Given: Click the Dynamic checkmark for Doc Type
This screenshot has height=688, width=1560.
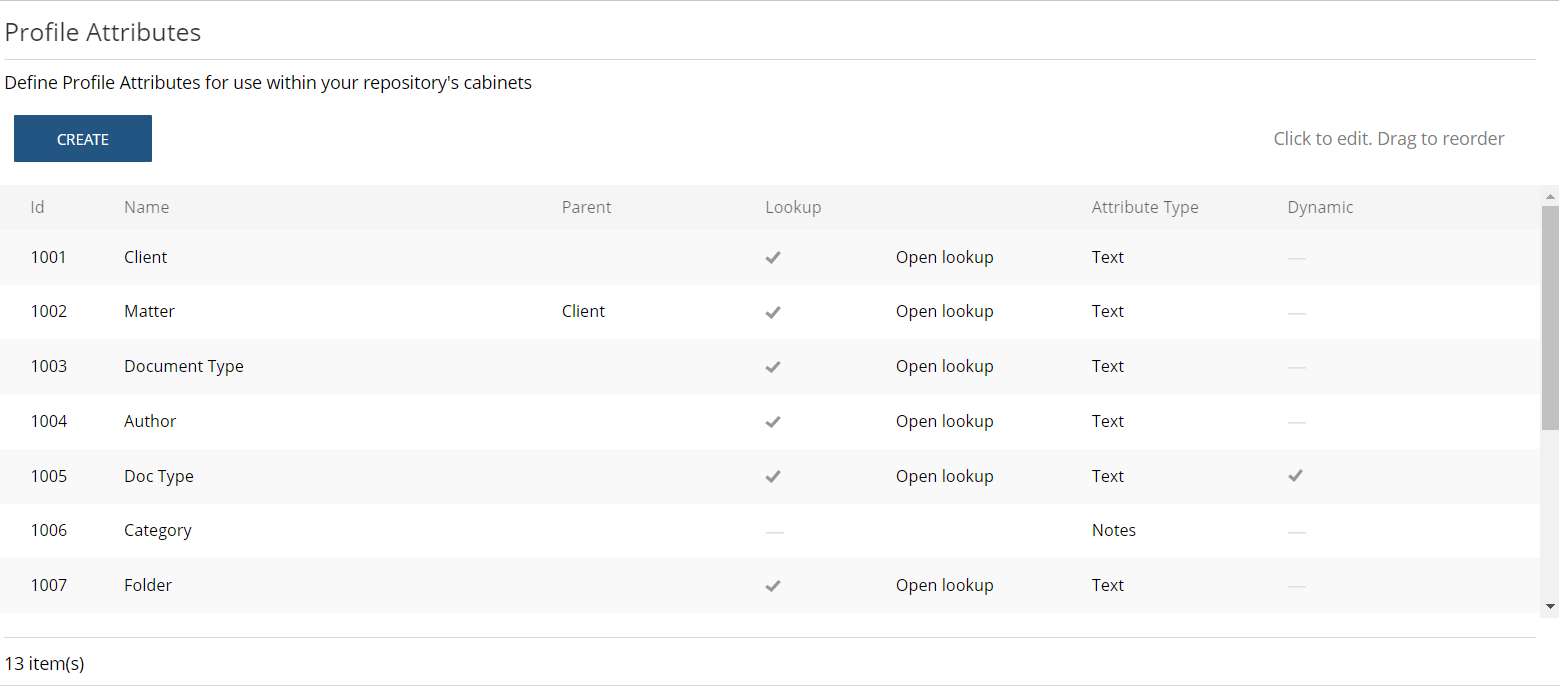Looking at the screenshot, I should 1296,476.
